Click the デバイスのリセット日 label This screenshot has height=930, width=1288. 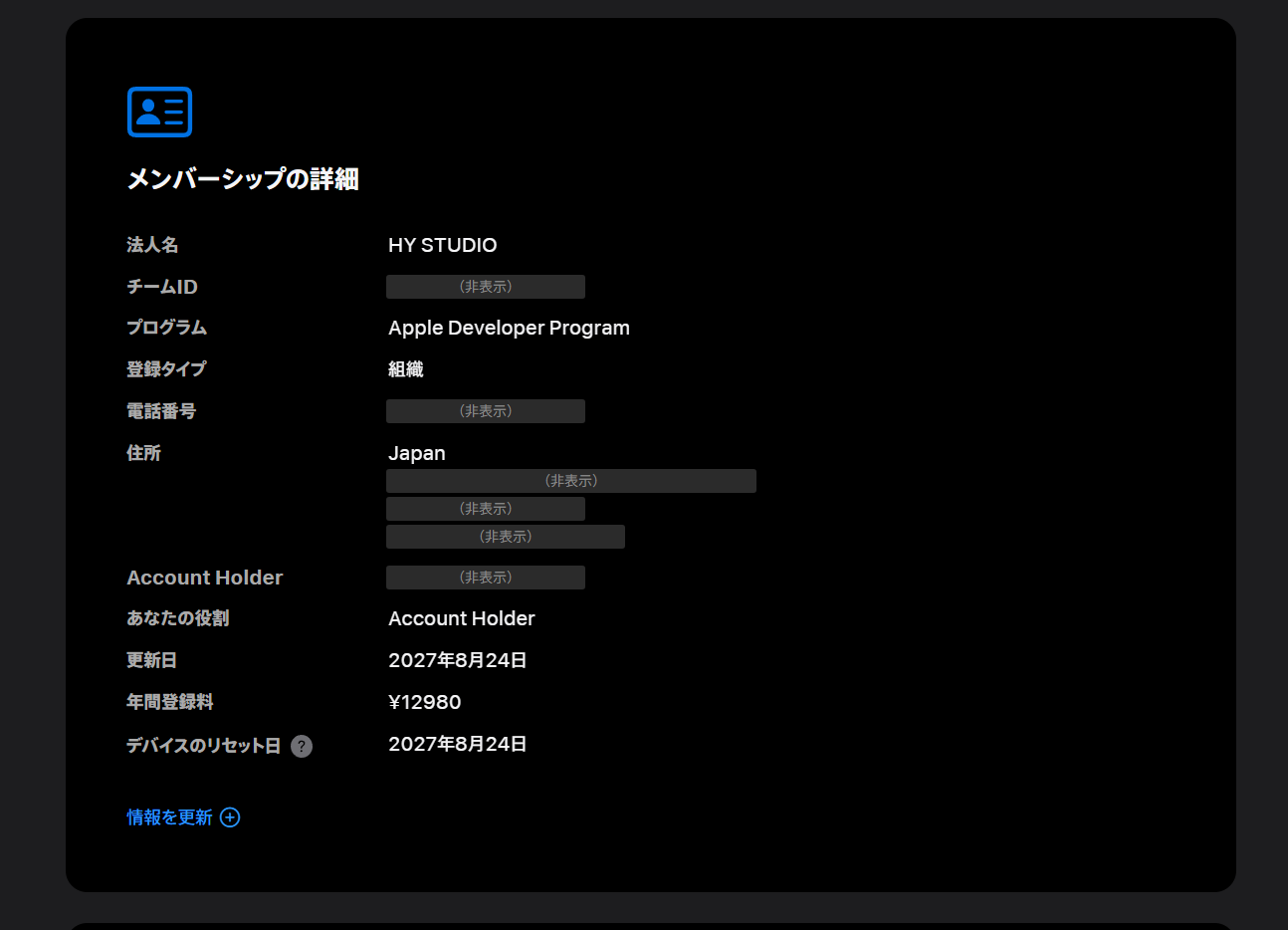[x=204, y=746]
